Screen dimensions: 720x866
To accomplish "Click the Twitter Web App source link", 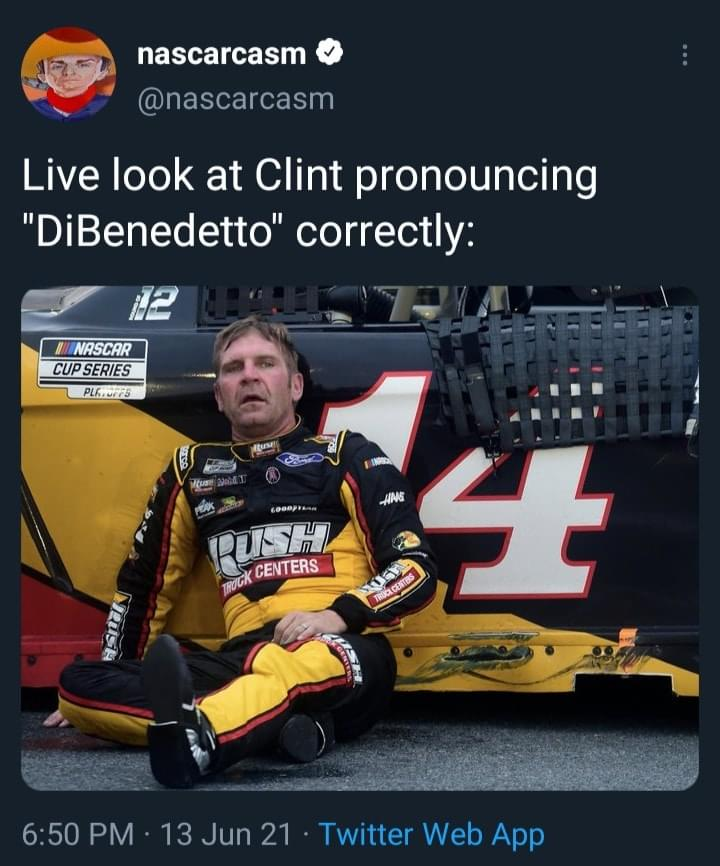I will pos(432,835).
